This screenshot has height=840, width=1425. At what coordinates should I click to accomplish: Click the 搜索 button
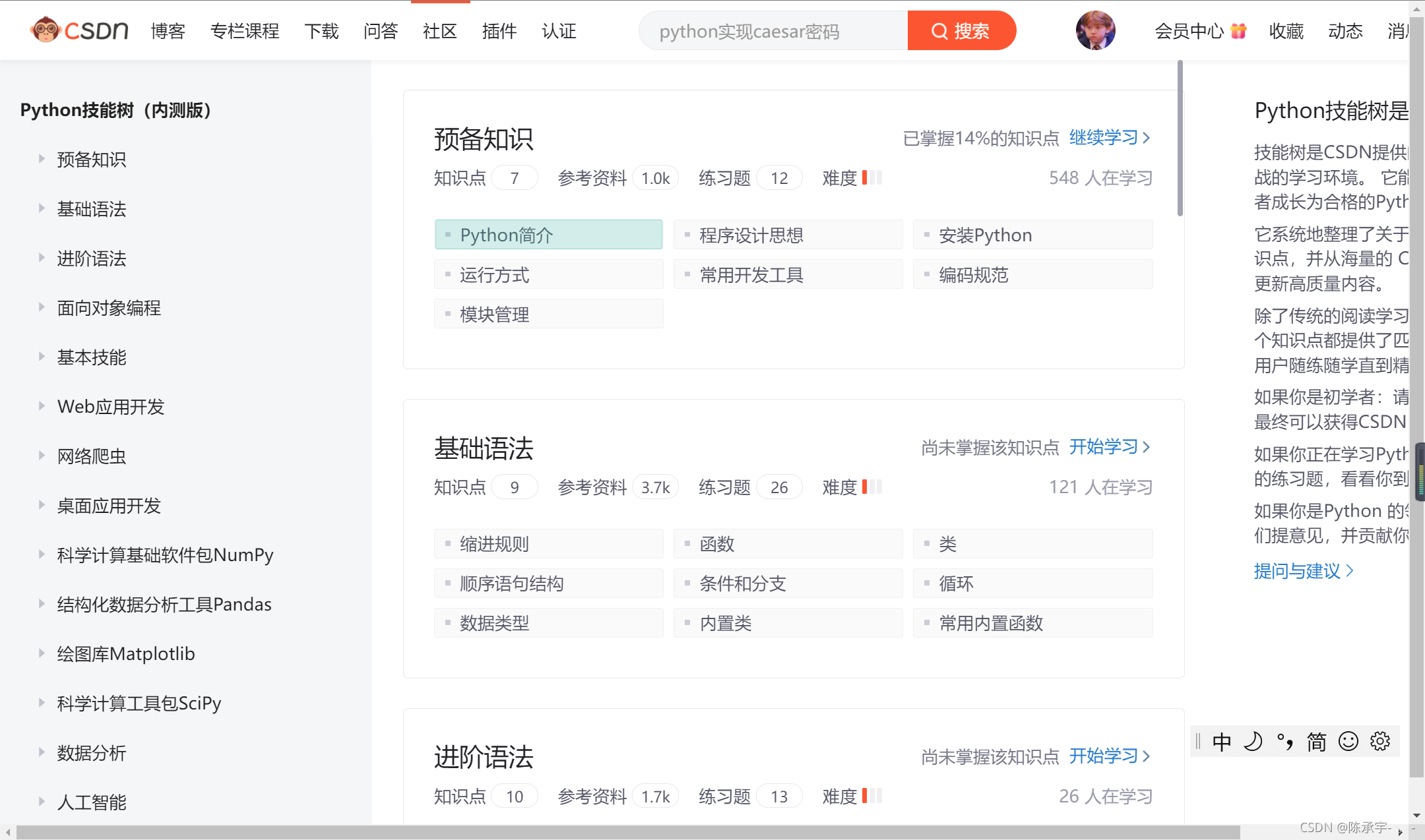click(x=962, y=30)
